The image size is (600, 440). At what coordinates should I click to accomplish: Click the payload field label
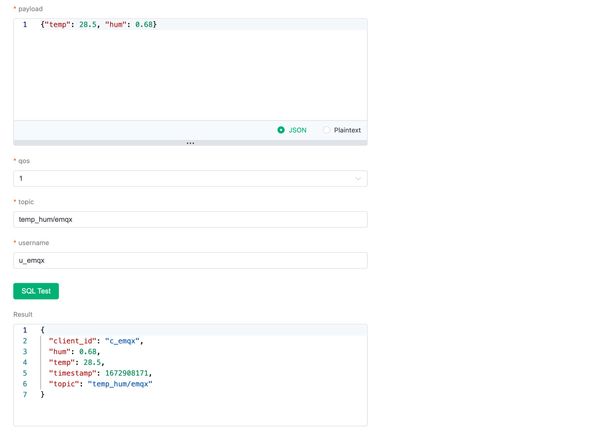coord(29,9)
